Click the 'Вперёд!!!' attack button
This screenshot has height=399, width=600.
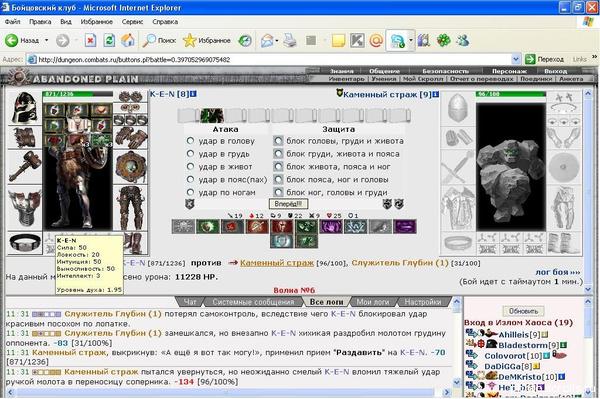(288, 204)
